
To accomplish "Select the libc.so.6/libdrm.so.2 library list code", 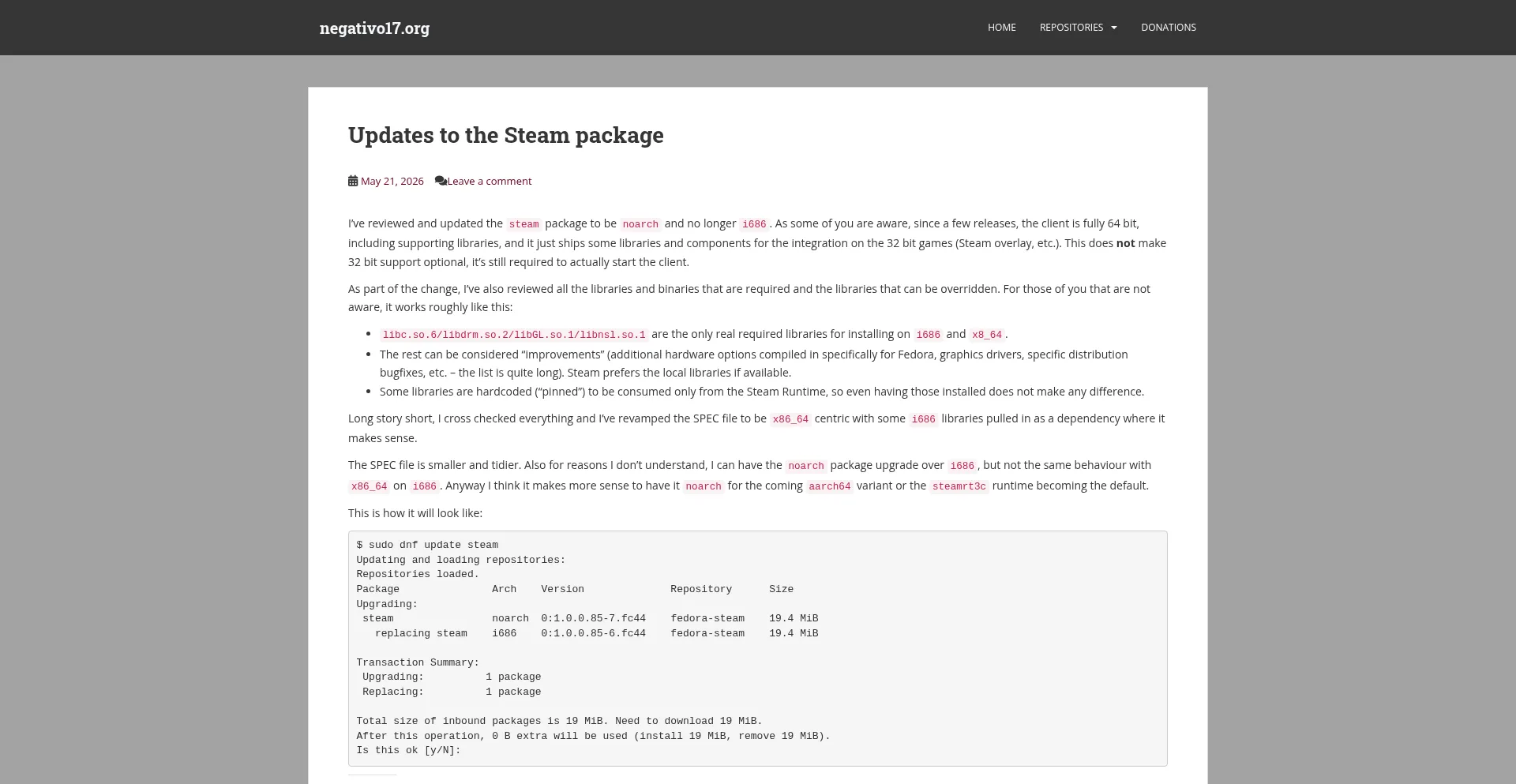I will 514,335.
